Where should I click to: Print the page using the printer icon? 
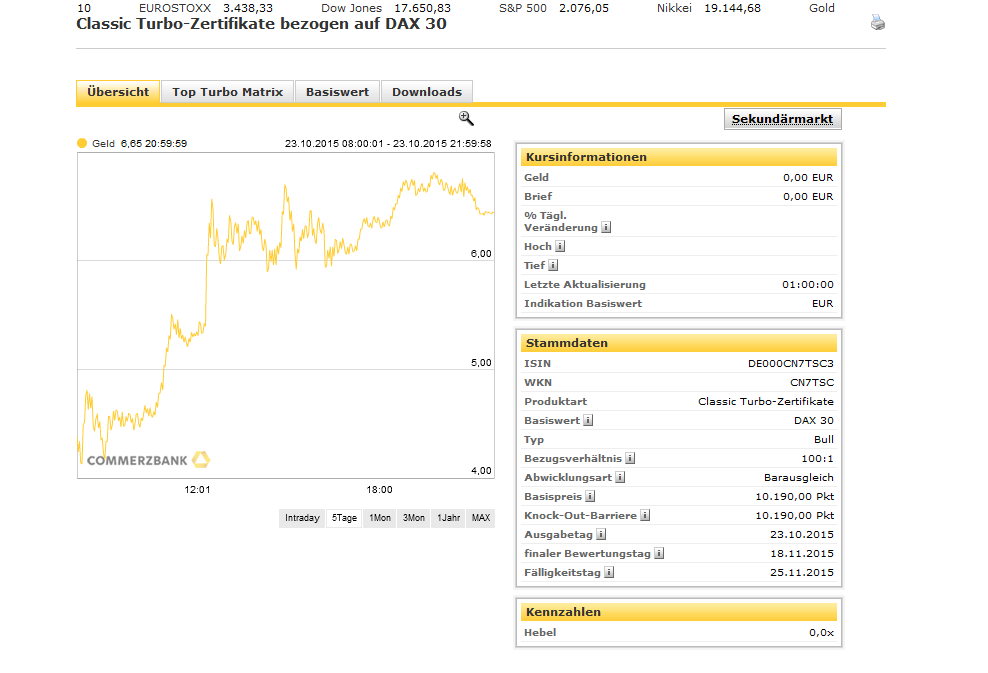878,23
